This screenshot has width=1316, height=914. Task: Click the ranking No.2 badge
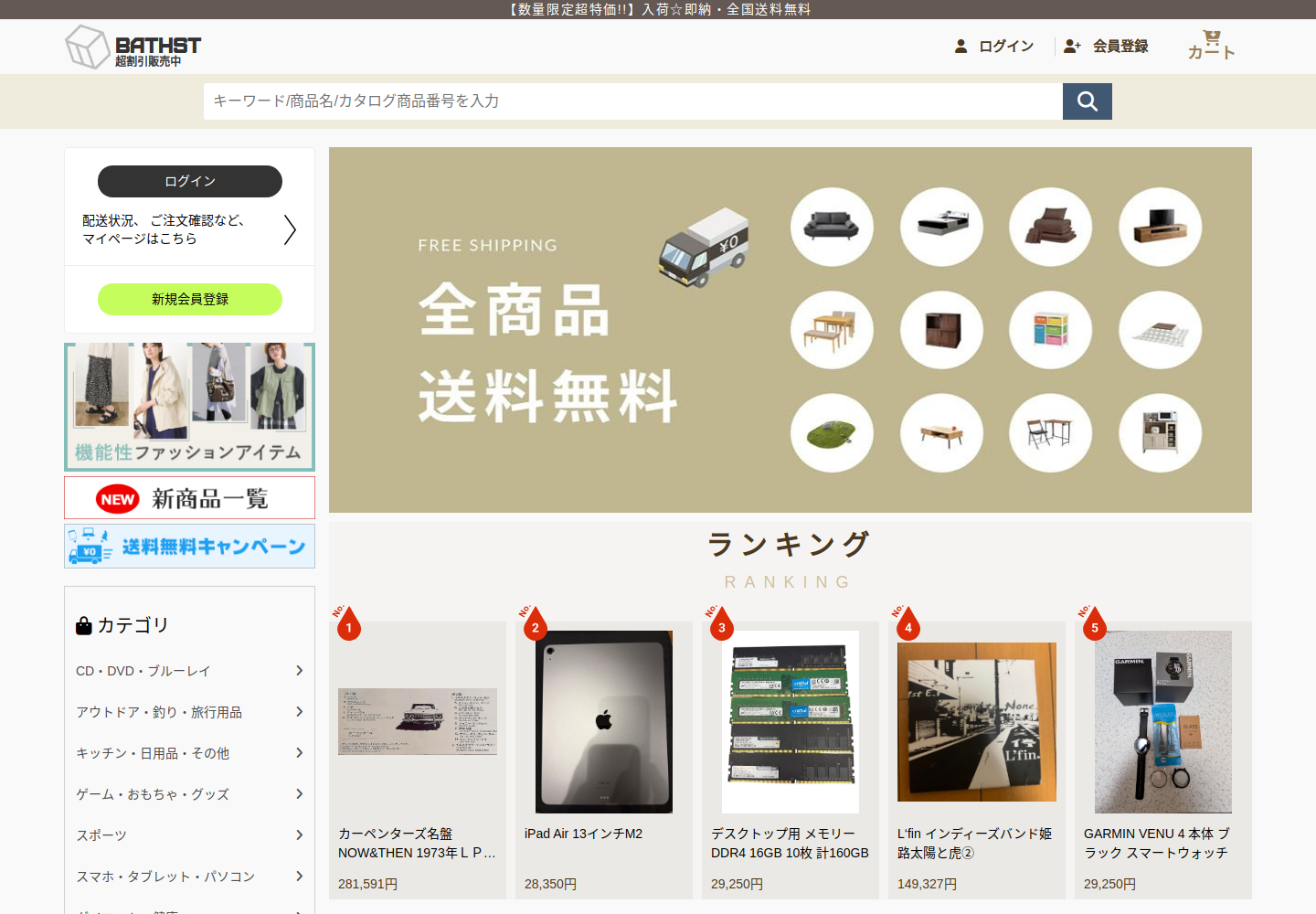[534, 623]
